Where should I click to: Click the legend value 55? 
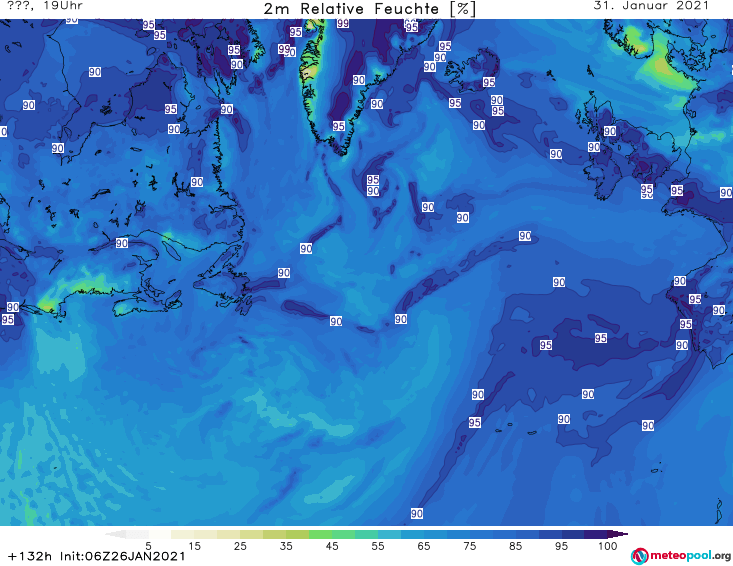(378, 546)
